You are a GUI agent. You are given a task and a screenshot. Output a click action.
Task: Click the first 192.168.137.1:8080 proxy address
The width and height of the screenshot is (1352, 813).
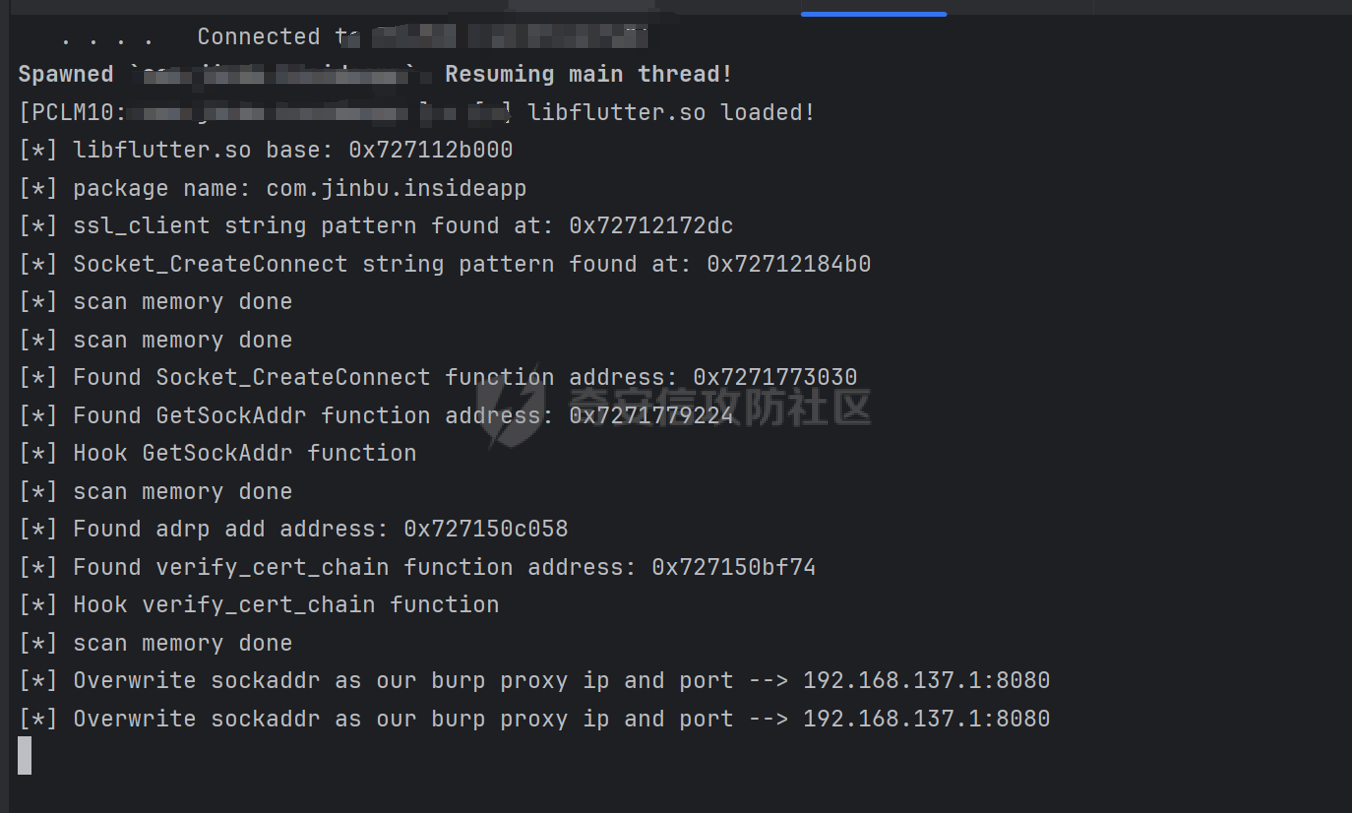[x=927, y=681]
